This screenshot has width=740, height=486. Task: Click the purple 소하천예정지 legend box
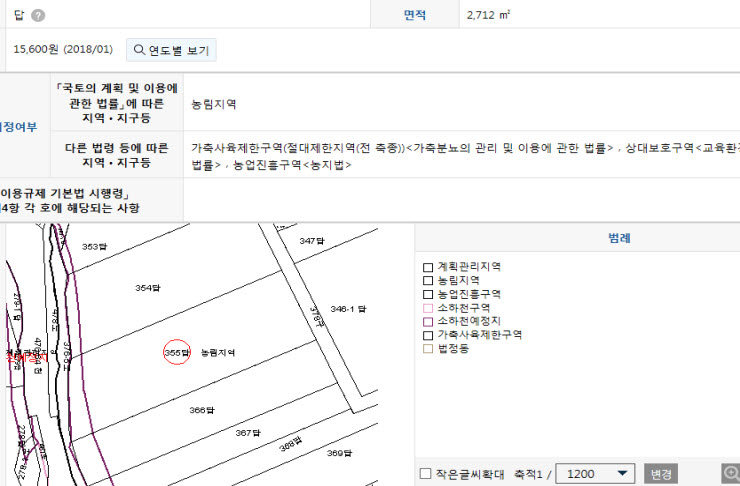coord(428,321)
